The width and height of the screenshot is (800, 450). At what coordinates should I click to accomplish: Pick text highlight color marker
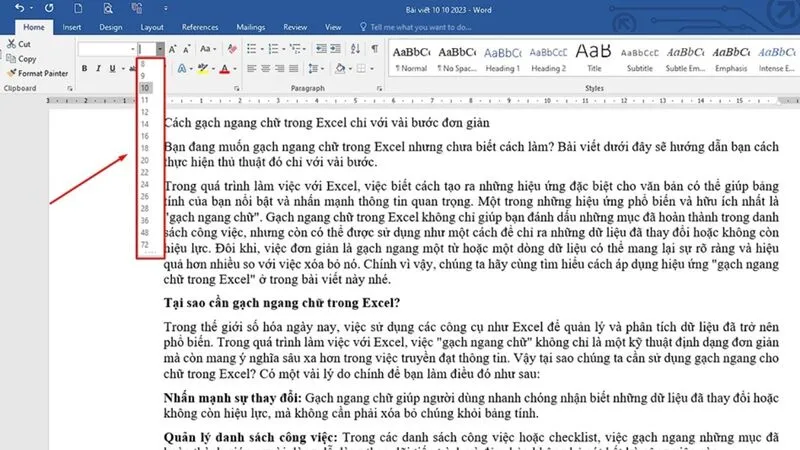point(203,68)
